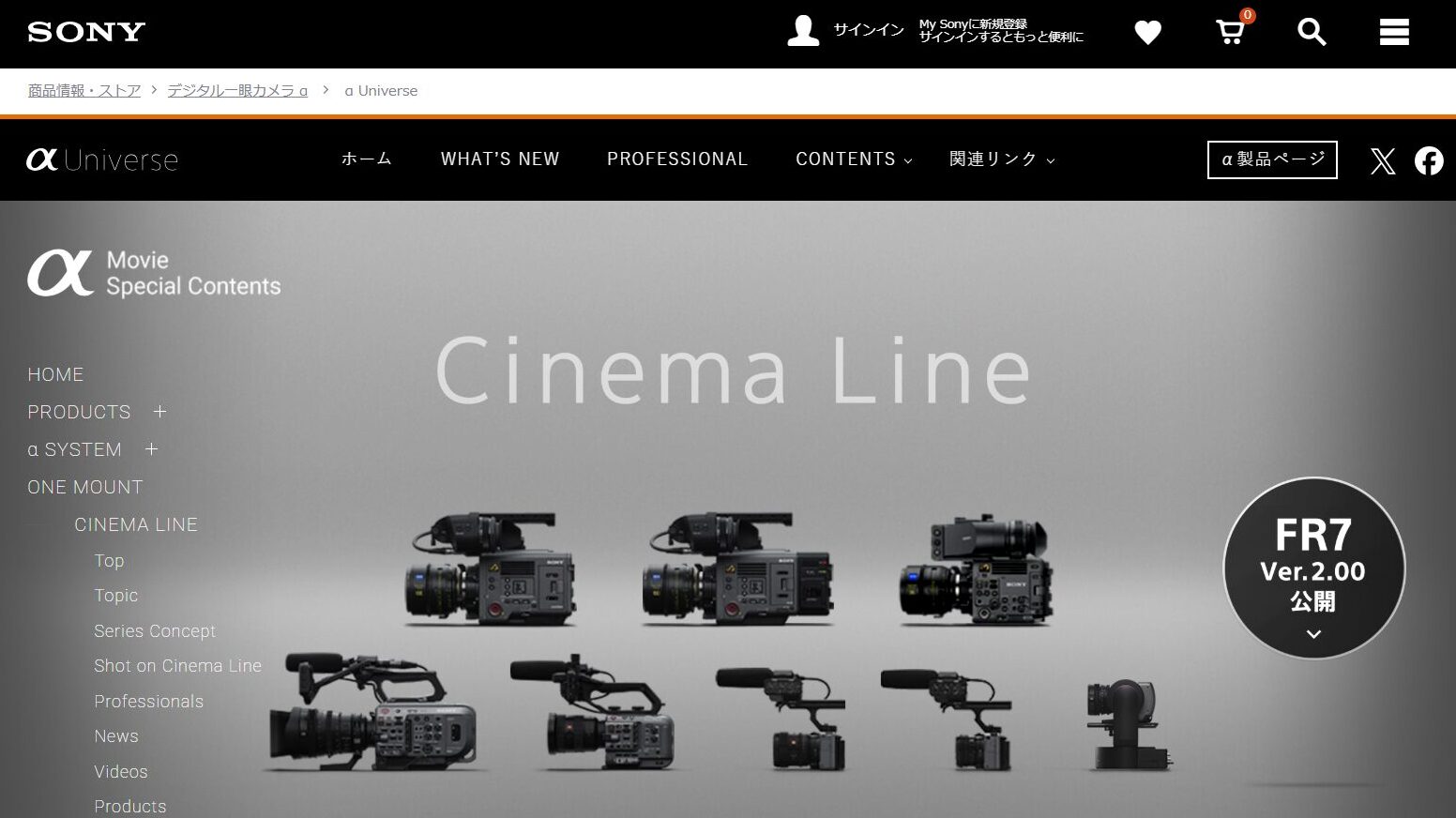Open the X social media icon

[x=1383, y=161]
